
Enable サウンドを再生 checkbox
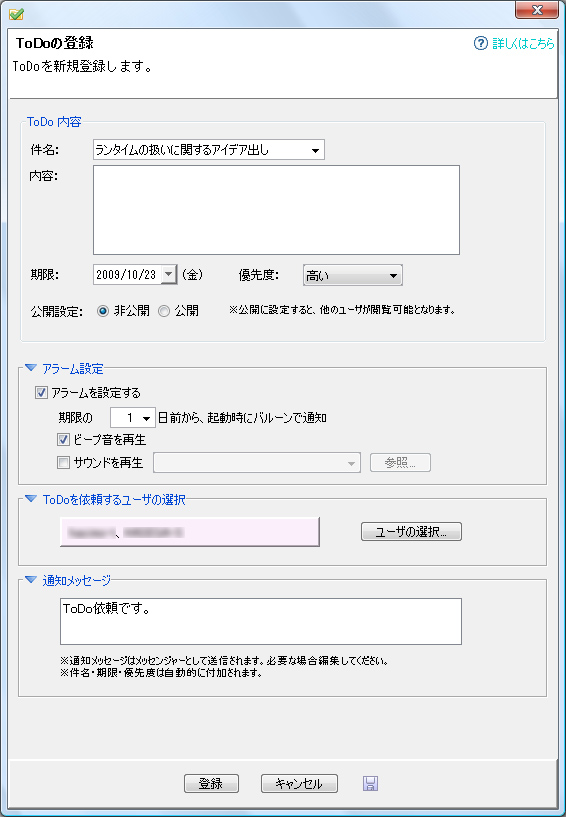[x=63, y=462]
